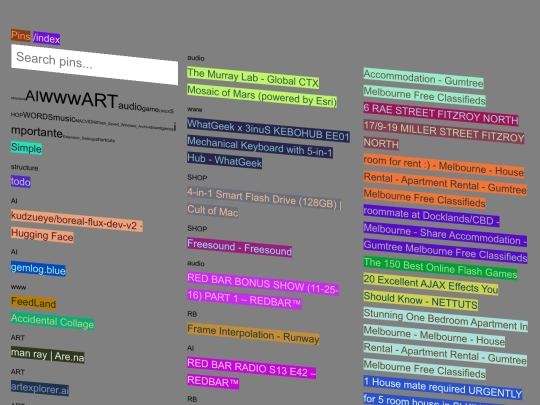540x405 pixels.
Task: Open the /index breadcrumb link
Action: pos(46,38)
